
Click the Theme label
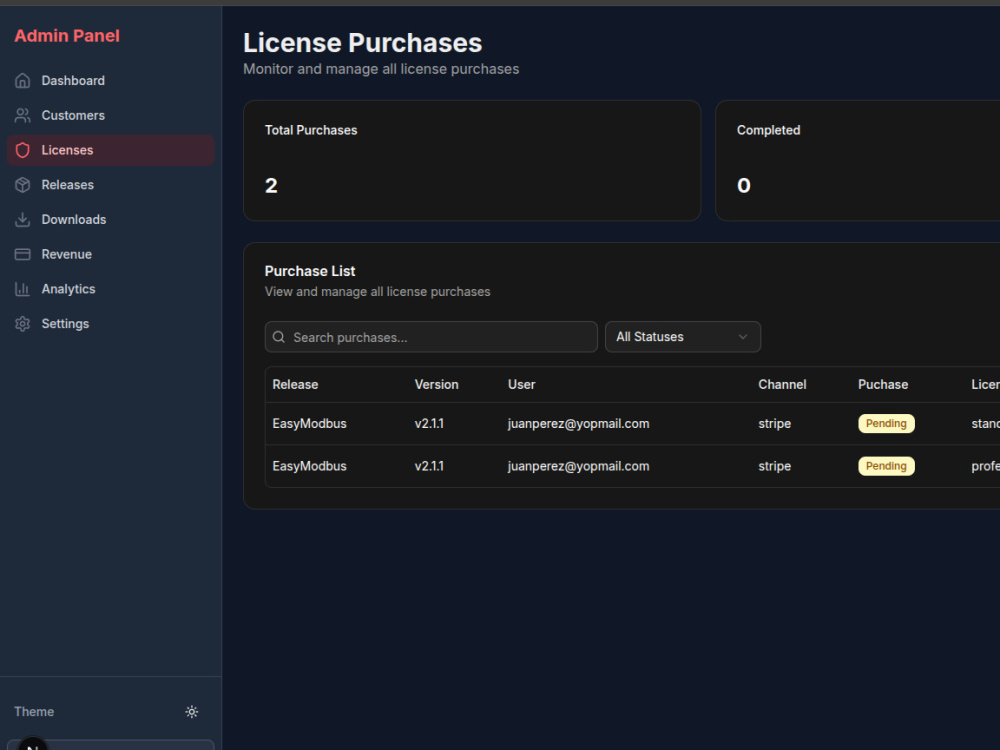pyautogui.click(x=34, y=712)
